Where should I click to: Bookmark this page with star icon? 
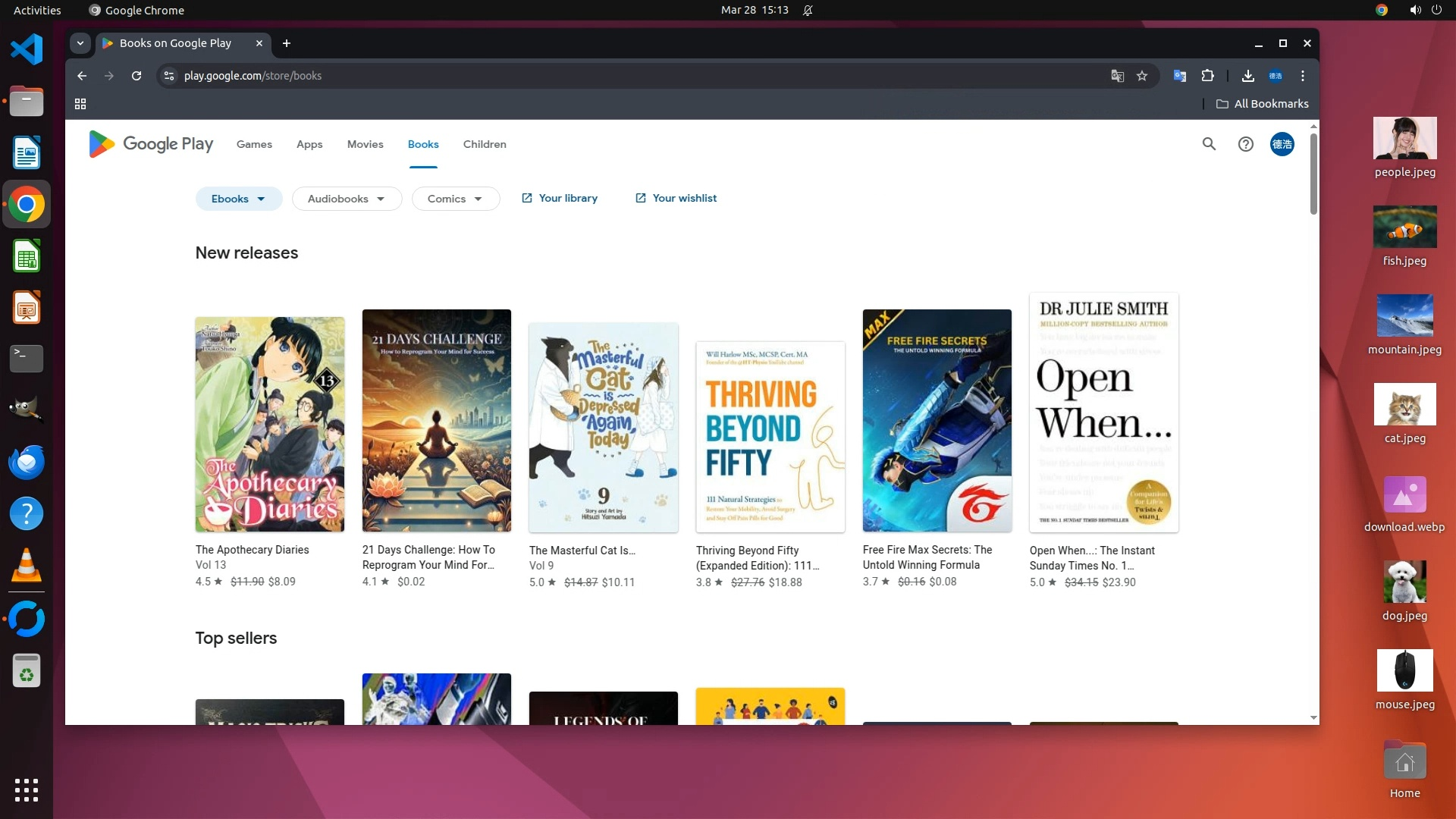[1142, 76]
